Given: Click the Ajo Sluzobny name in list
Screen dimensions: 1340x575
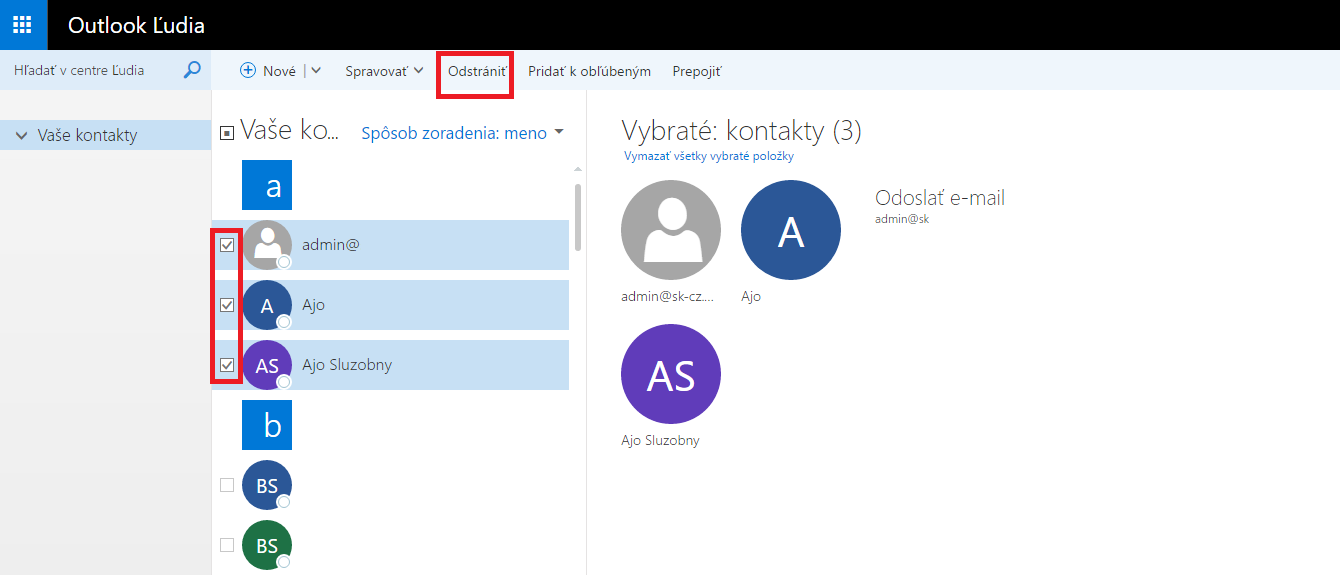Looking at the screenshot, I should 347,365.
